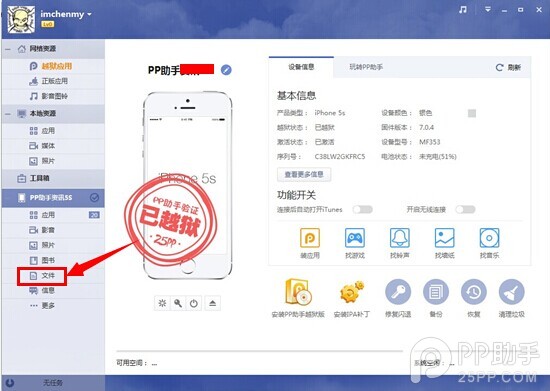550x391 pixels.
Task: Click the magnifier icon under phone
Action: click(178, 303)
